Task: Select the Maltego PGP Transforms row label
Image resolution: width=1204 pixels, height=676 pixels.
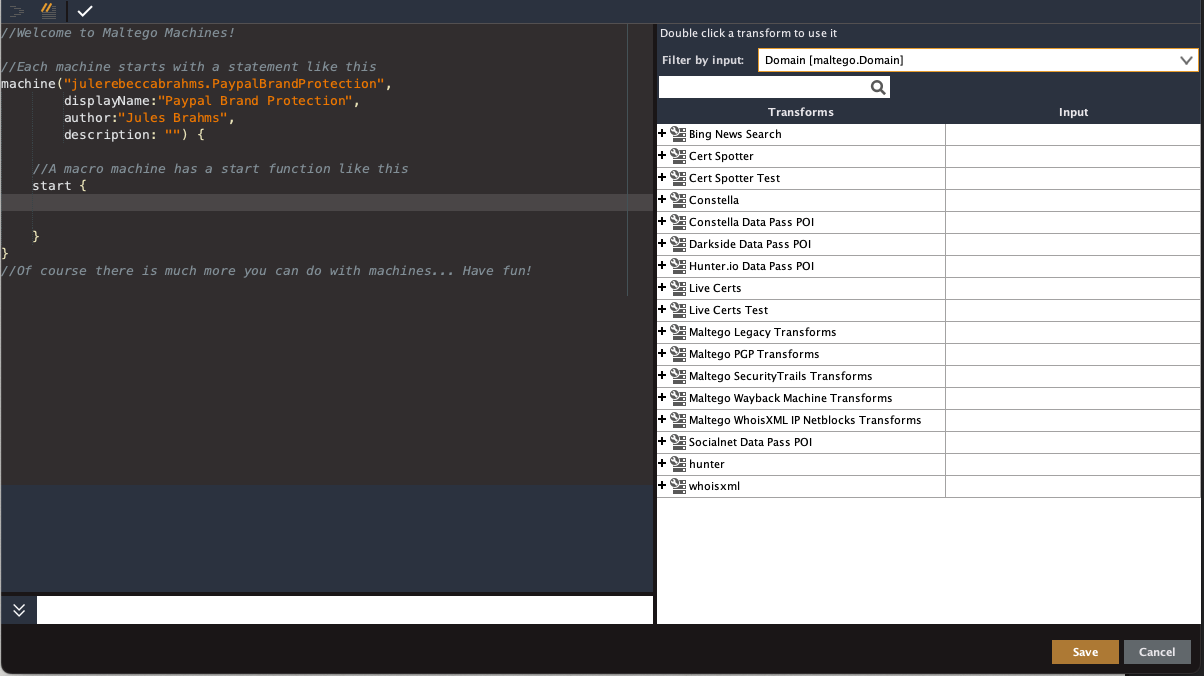Action: [754, 354]
